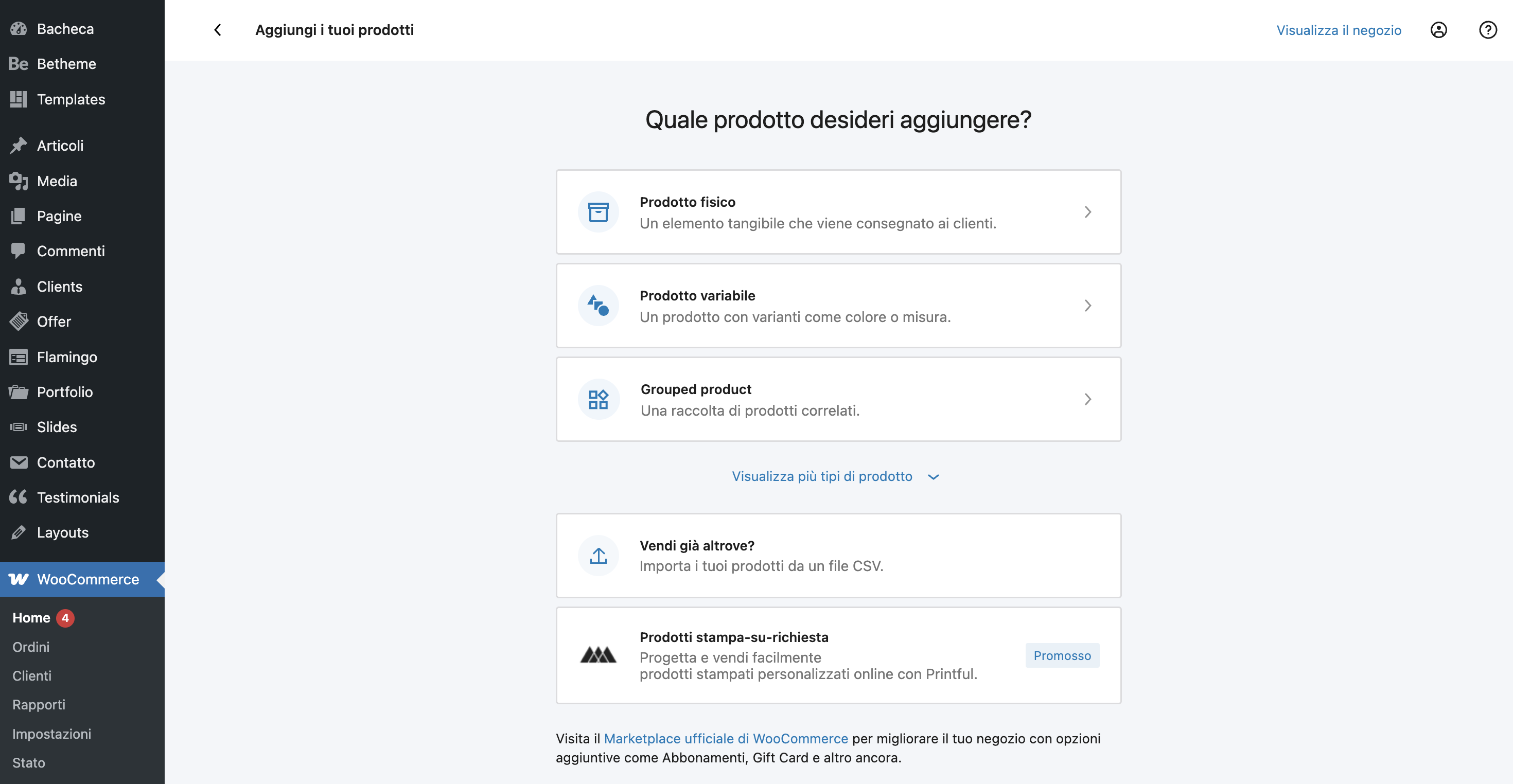Select the Vendi già altrove card
The image size is (1513, 784).
coord(838,556)
